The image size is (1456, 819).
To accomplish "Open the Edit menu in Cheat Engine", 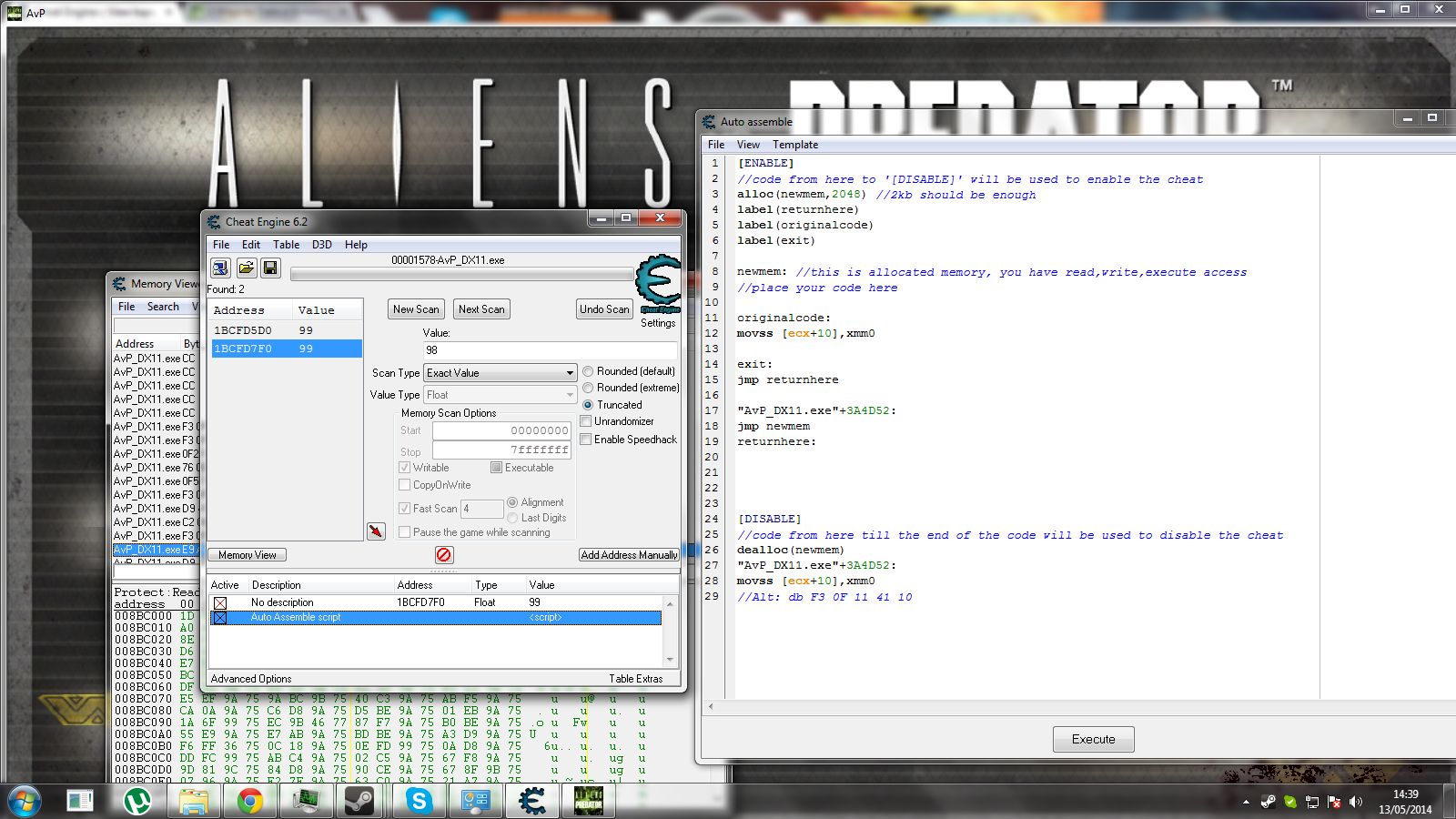I will pyautogui.click(x=251, y=245).
